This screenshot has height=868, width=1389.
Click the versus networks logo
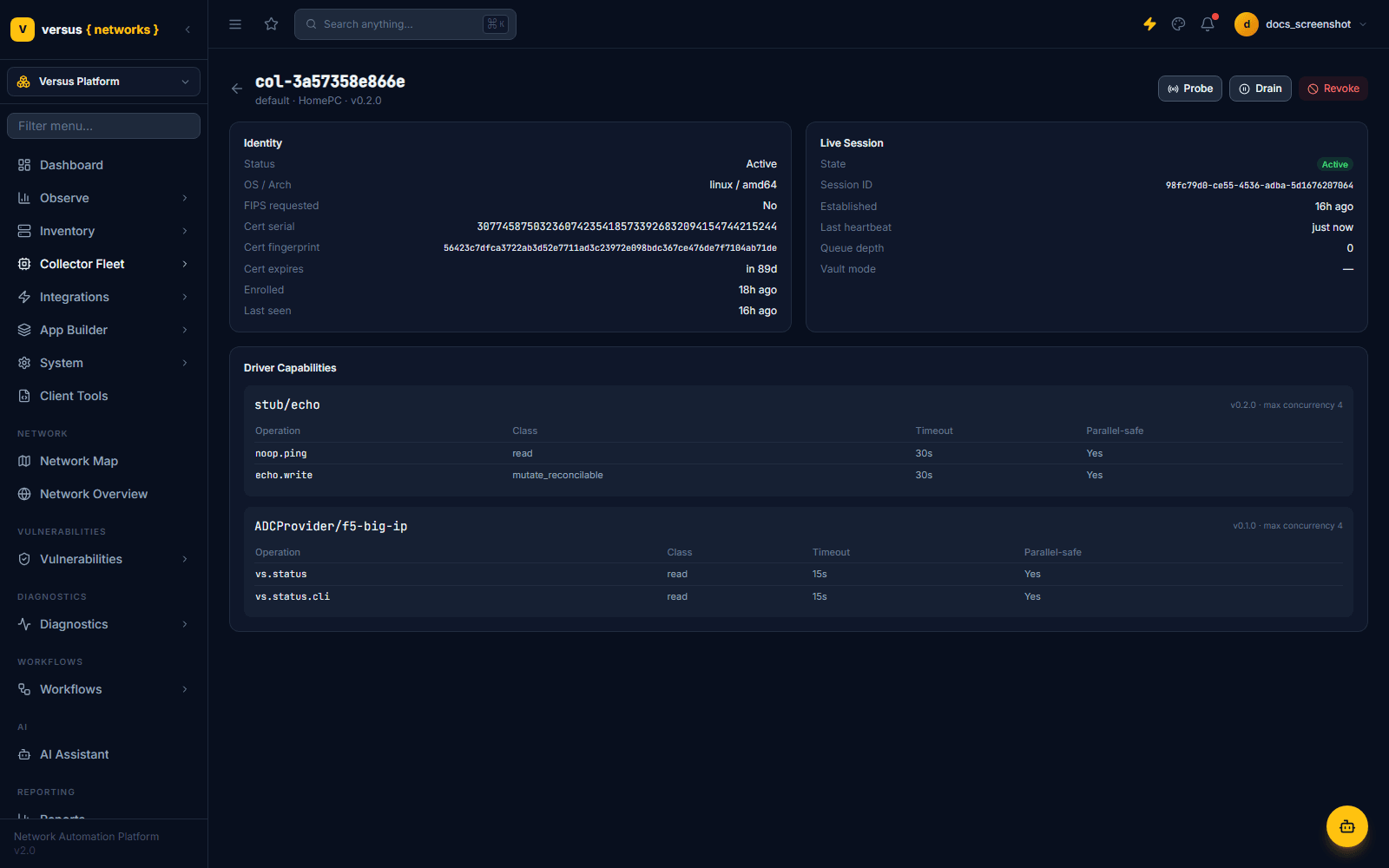coord(85,30)
